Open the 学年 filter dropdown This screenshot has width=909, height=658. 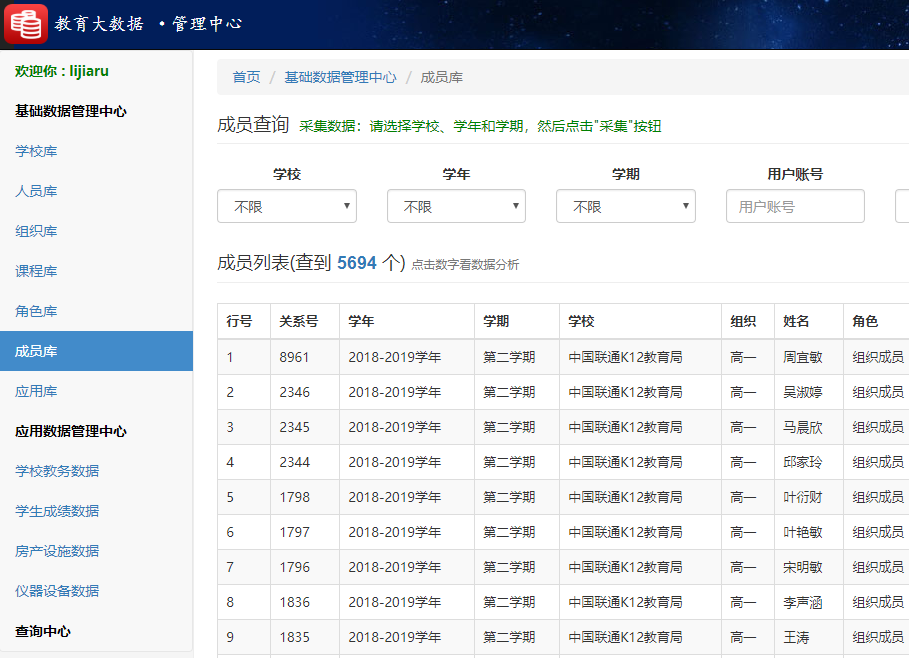[x=456, y=206]
